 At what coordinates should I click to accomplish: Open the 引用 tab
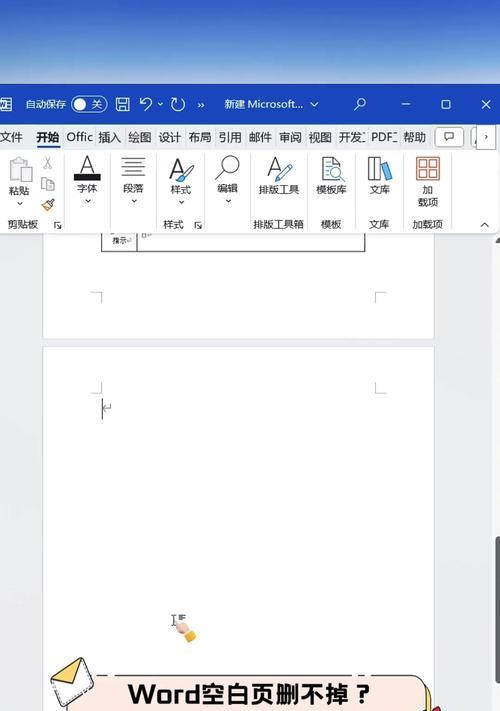230,137
